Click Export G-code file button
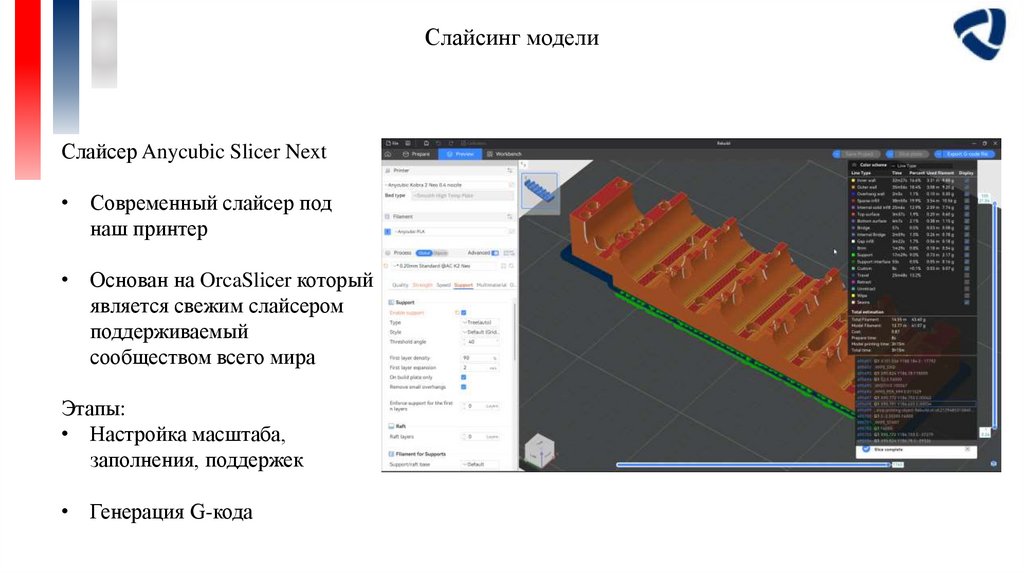 point(965,154)
